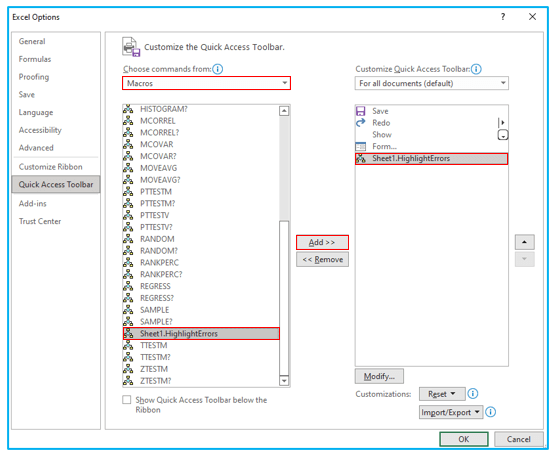This screenshot has width=556, height=457.
Task: Click the Form... command icon
Action: [x=361, y=146]
